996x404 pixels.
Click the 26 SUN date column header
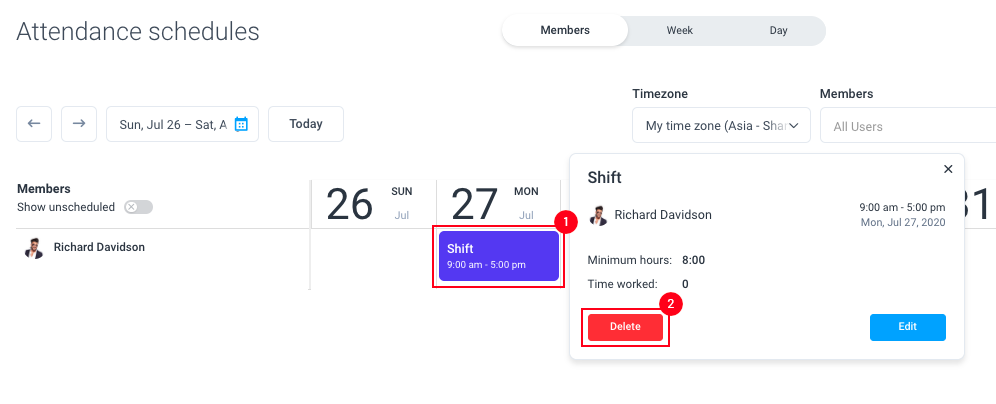pos(374,204)
